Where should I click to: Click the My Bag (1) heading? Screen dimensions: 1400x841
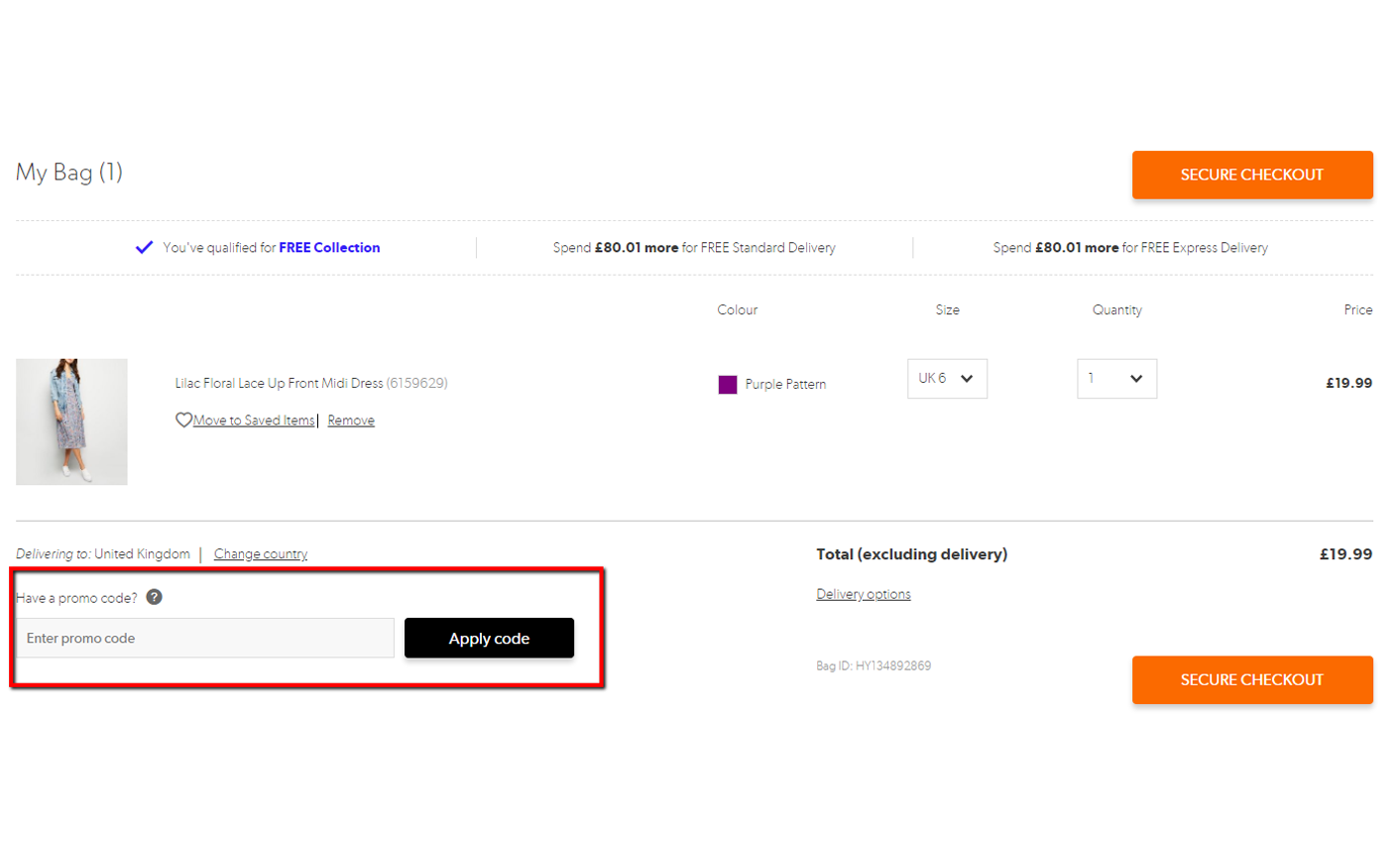pos(69,173)
